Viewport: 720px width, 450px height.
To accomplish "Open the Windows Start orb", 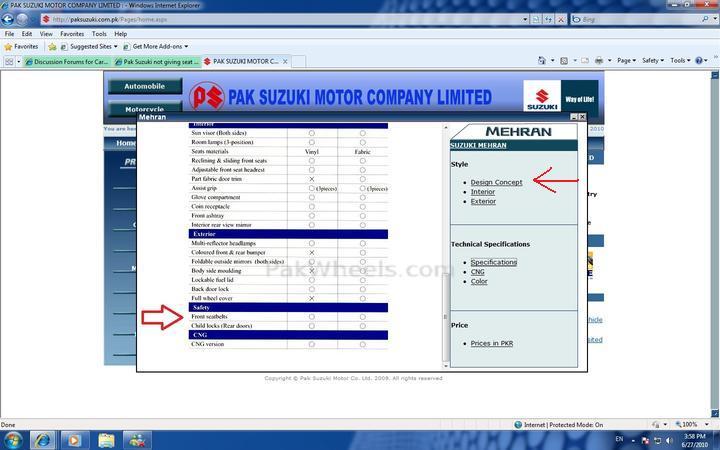I will tap(13, 440).
